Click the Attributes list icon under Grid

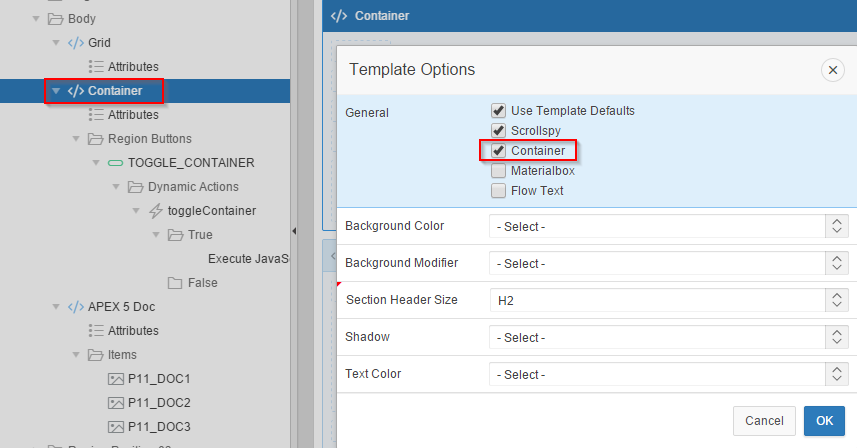96,67
